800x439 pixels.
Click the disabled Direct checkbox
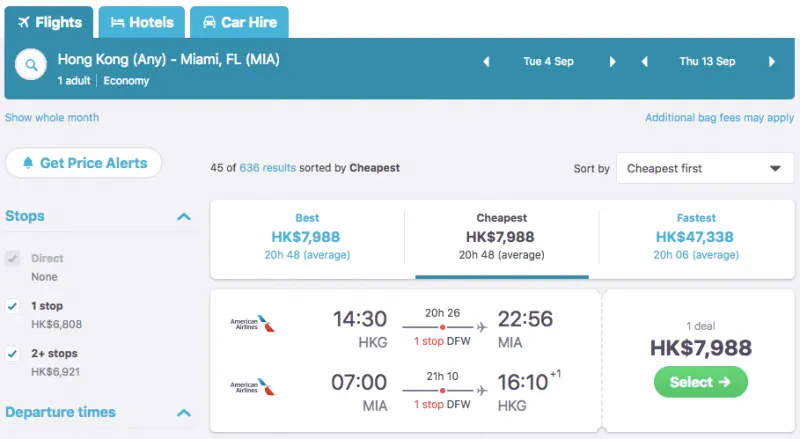click(13, 259)
